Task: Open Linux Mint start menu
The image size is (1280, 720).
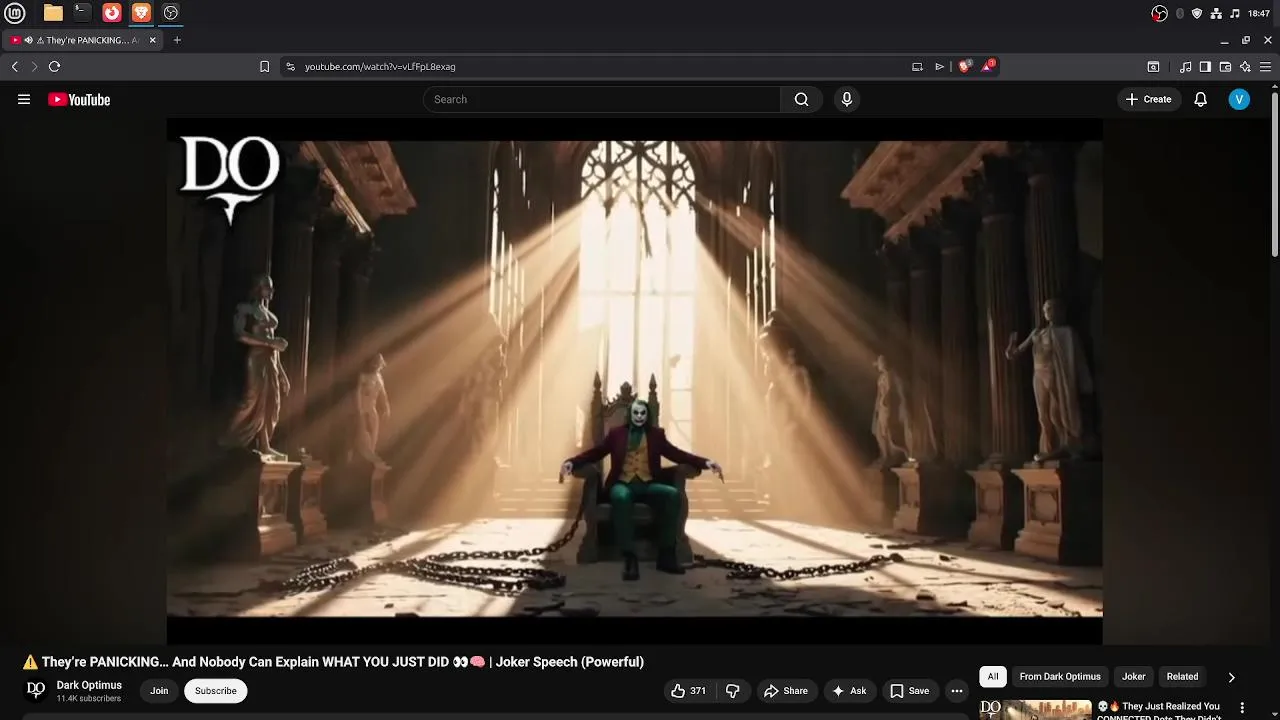Action: (x=17, y=13)
